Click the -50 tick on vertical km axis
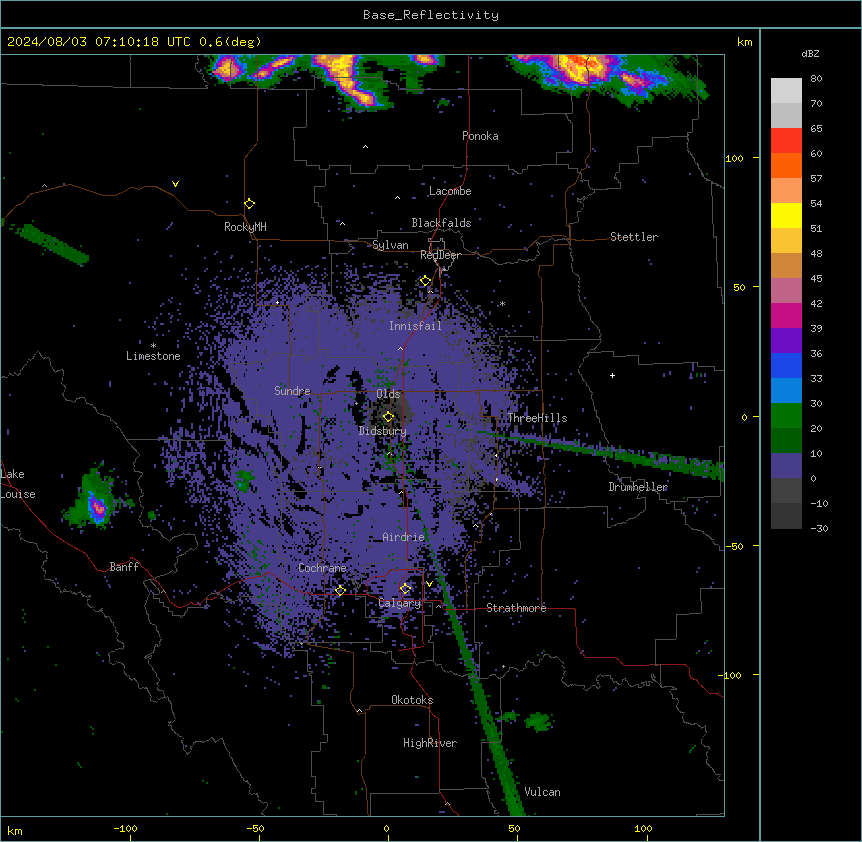The width and height of the screenshot is (862, 842). pyautogui.click(x=734, y=546)
